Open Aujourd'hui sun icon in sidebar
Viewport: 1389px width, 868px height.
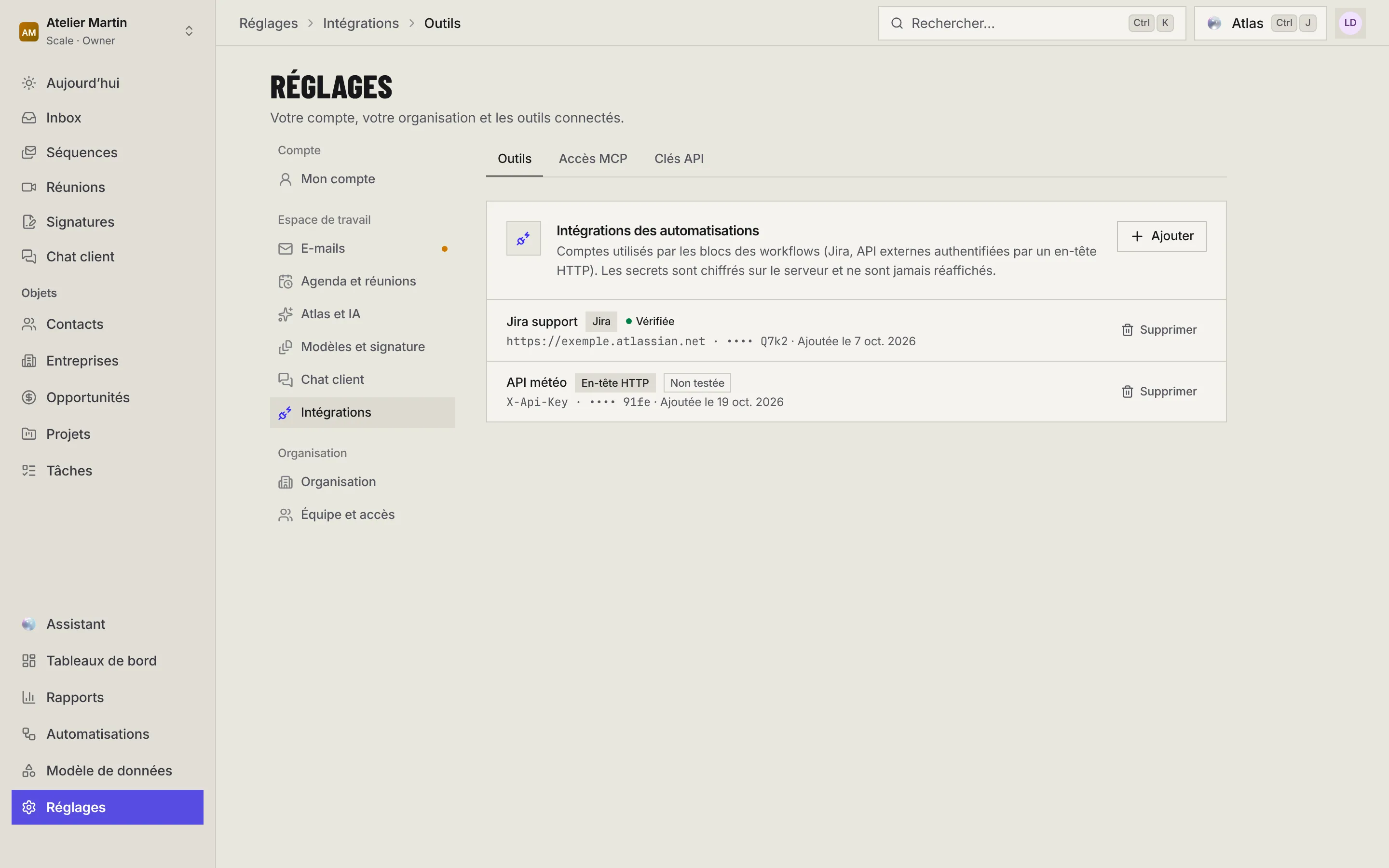pyautogui.click(x=29, y=83)
